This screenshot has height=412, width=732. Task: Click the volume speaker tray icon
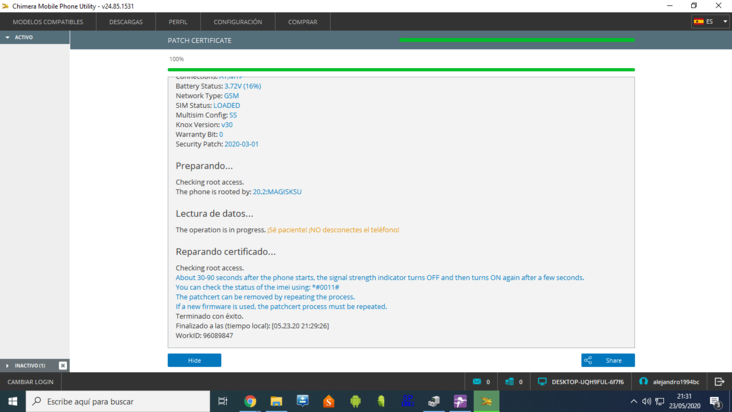coord(647,401)
